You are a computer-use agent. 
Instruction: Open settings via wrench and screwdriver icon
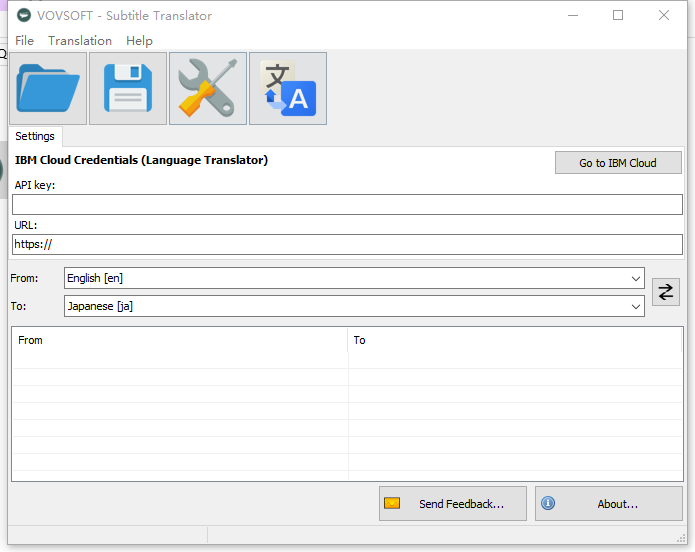point(208,89)
